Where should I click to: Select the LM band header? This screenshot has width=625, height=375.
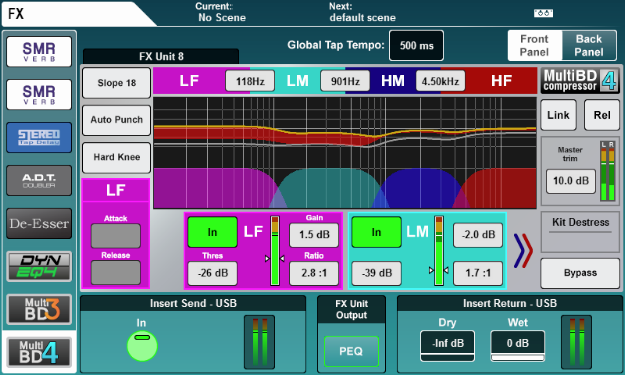pyautogui.click(x=297, y=81)
